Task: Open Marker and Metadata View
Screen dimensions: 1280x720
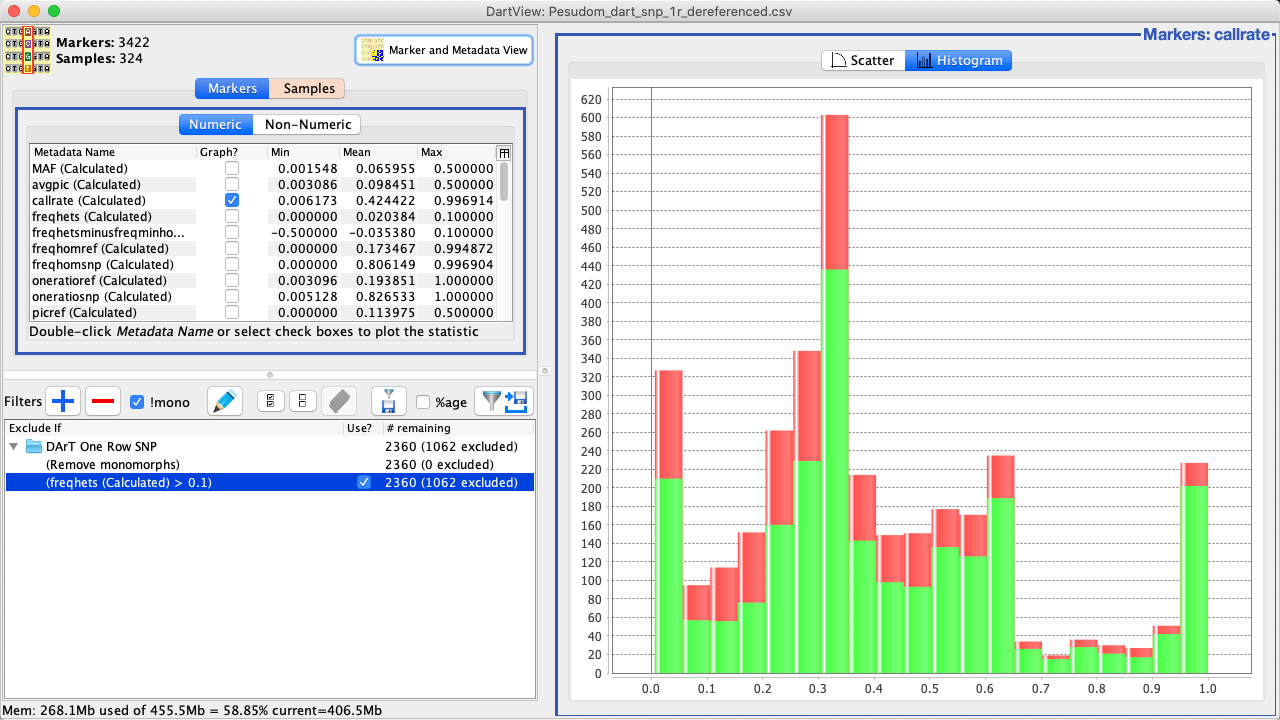Action: 444,50
